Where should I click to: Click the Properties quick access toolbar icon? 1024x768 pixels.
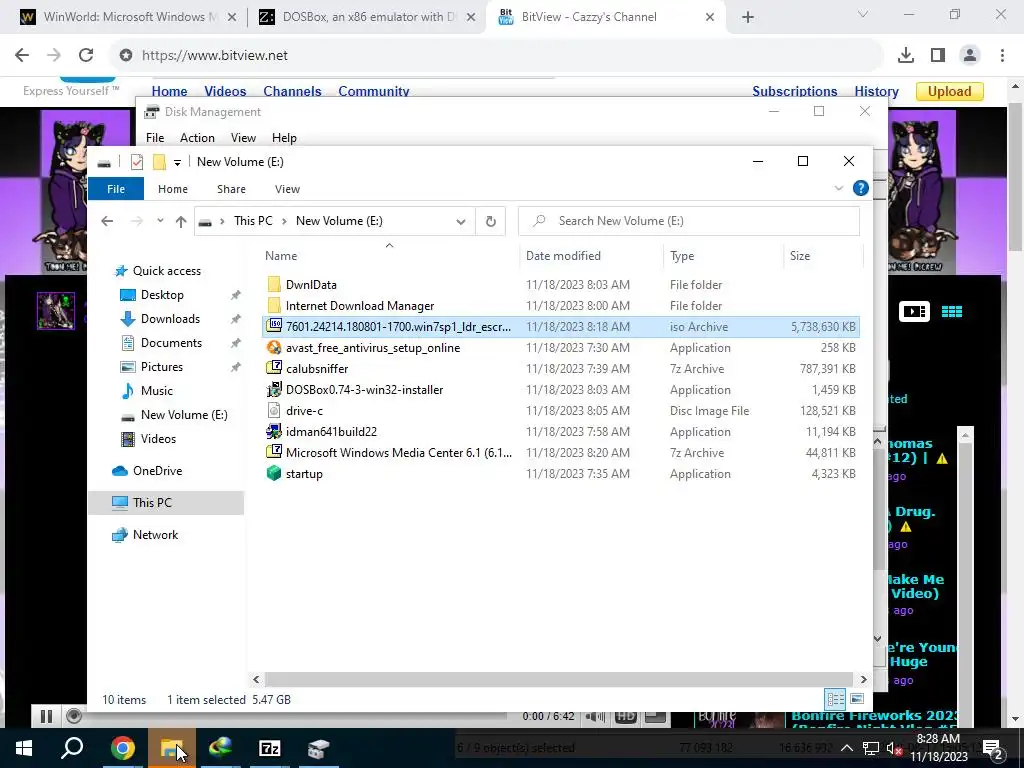pos(136,162)
